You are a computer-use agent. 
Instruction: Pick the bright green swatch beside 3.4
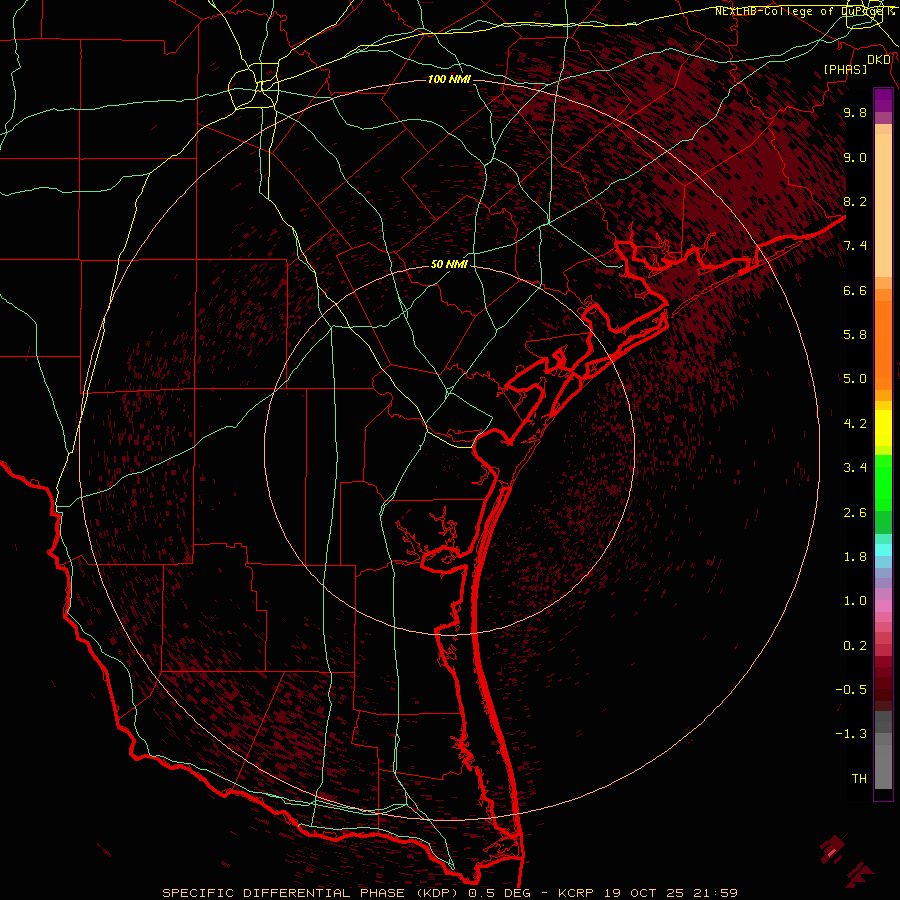883,482
